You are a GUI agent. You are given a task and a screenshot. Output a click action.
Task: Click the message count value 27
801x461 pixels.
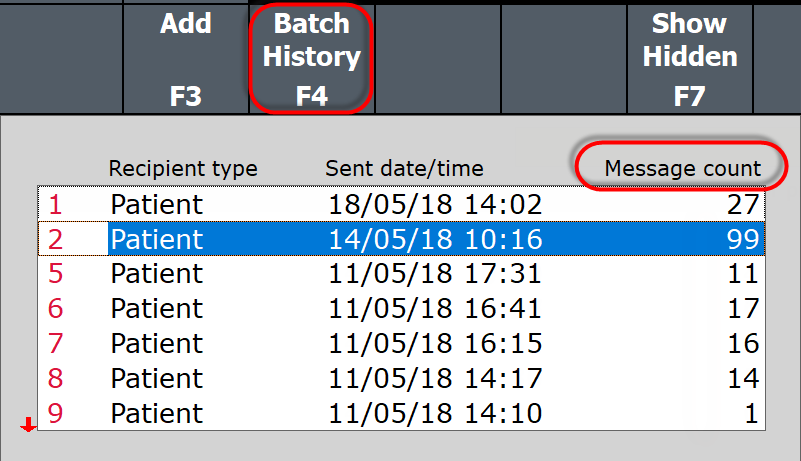[745, 205]
